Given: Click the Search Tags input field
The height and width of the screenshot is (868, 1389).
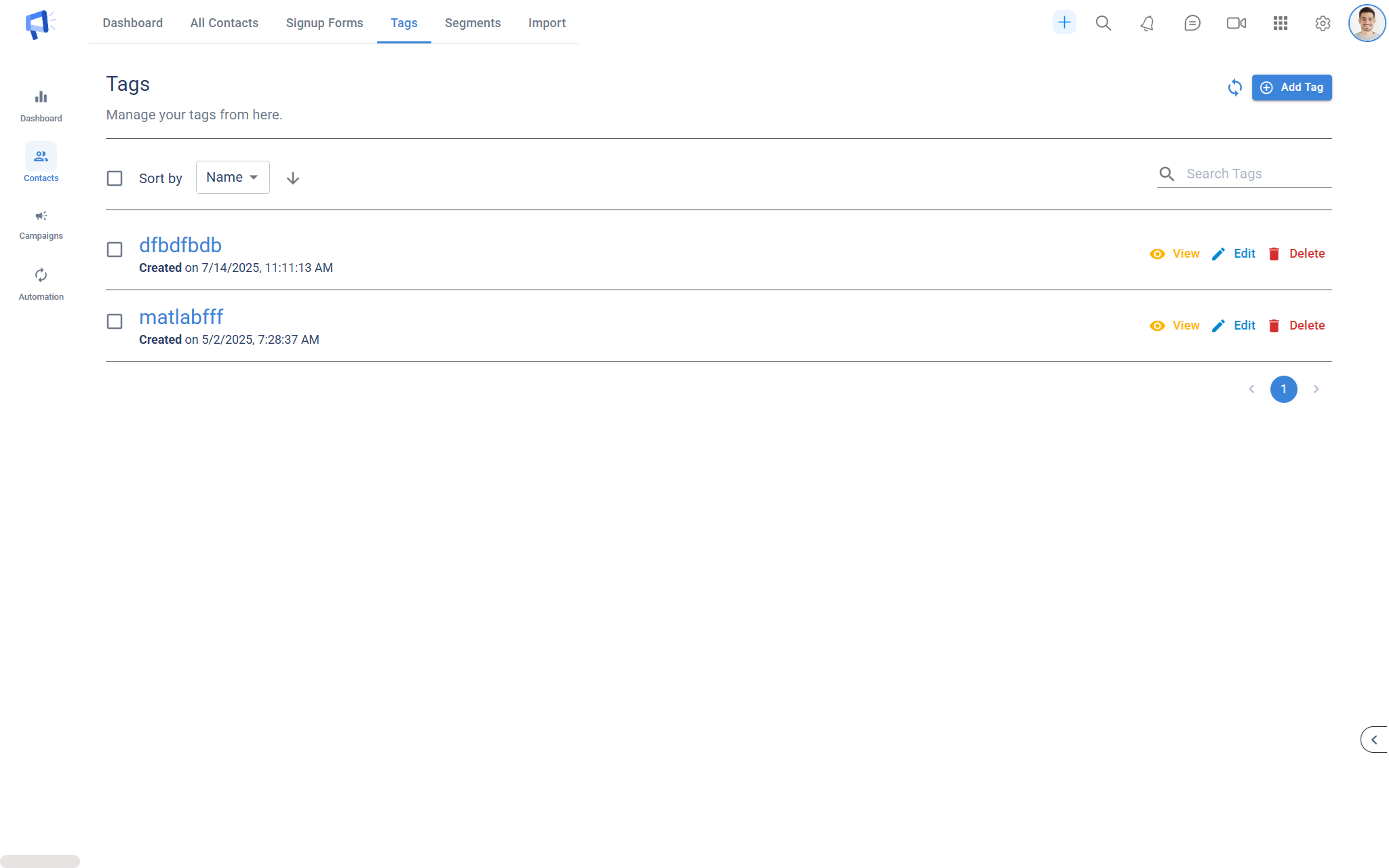Looking at the screenshot, I should [1256, 174].
